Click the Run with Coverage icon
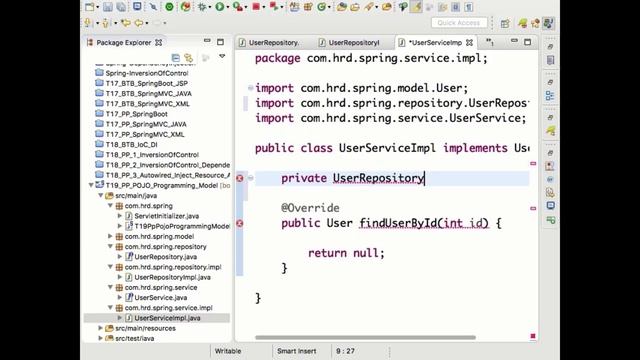The image size is (640, 360). click(237, 7)
